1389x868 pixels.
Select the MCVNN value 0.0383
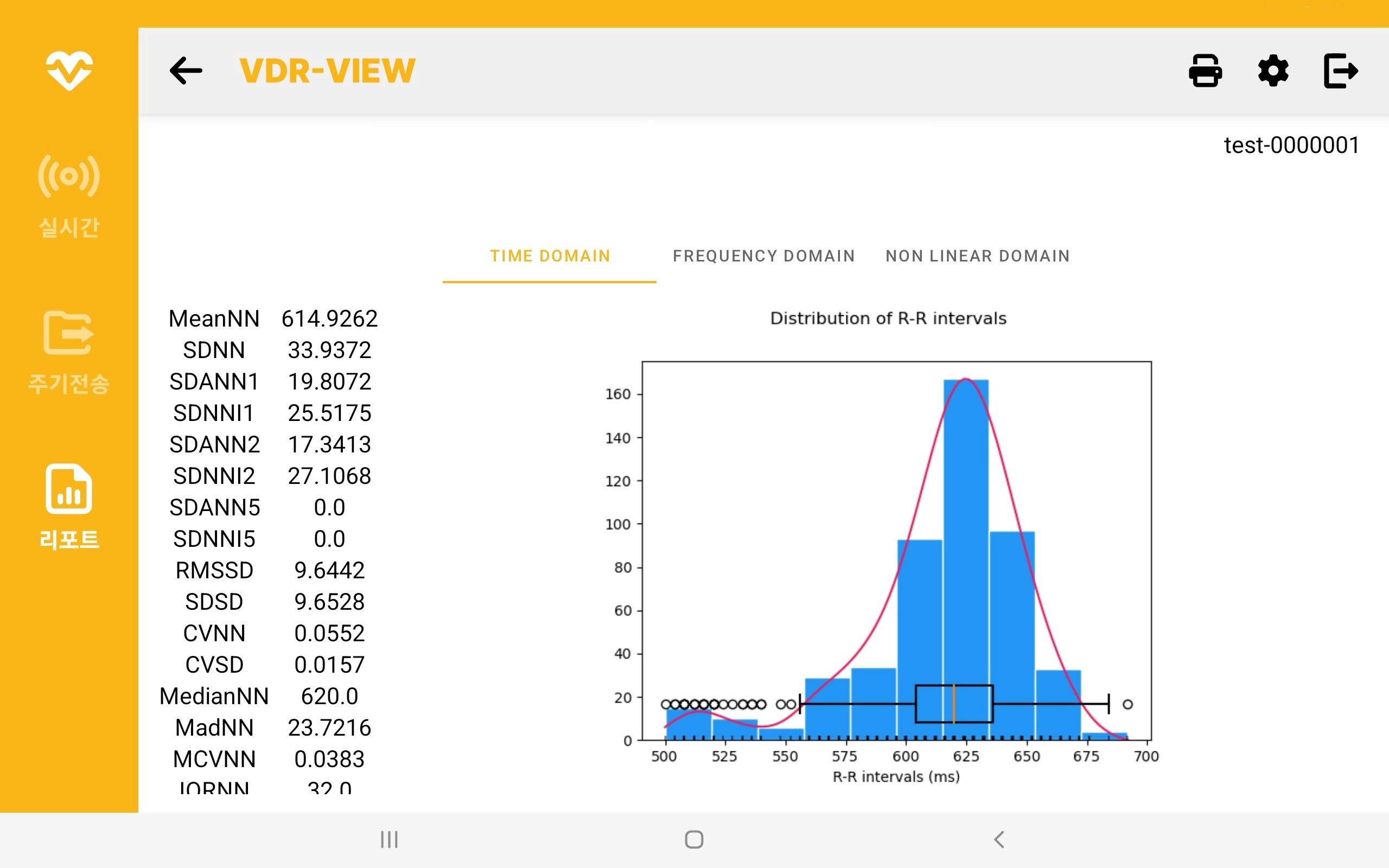[329, 760]
